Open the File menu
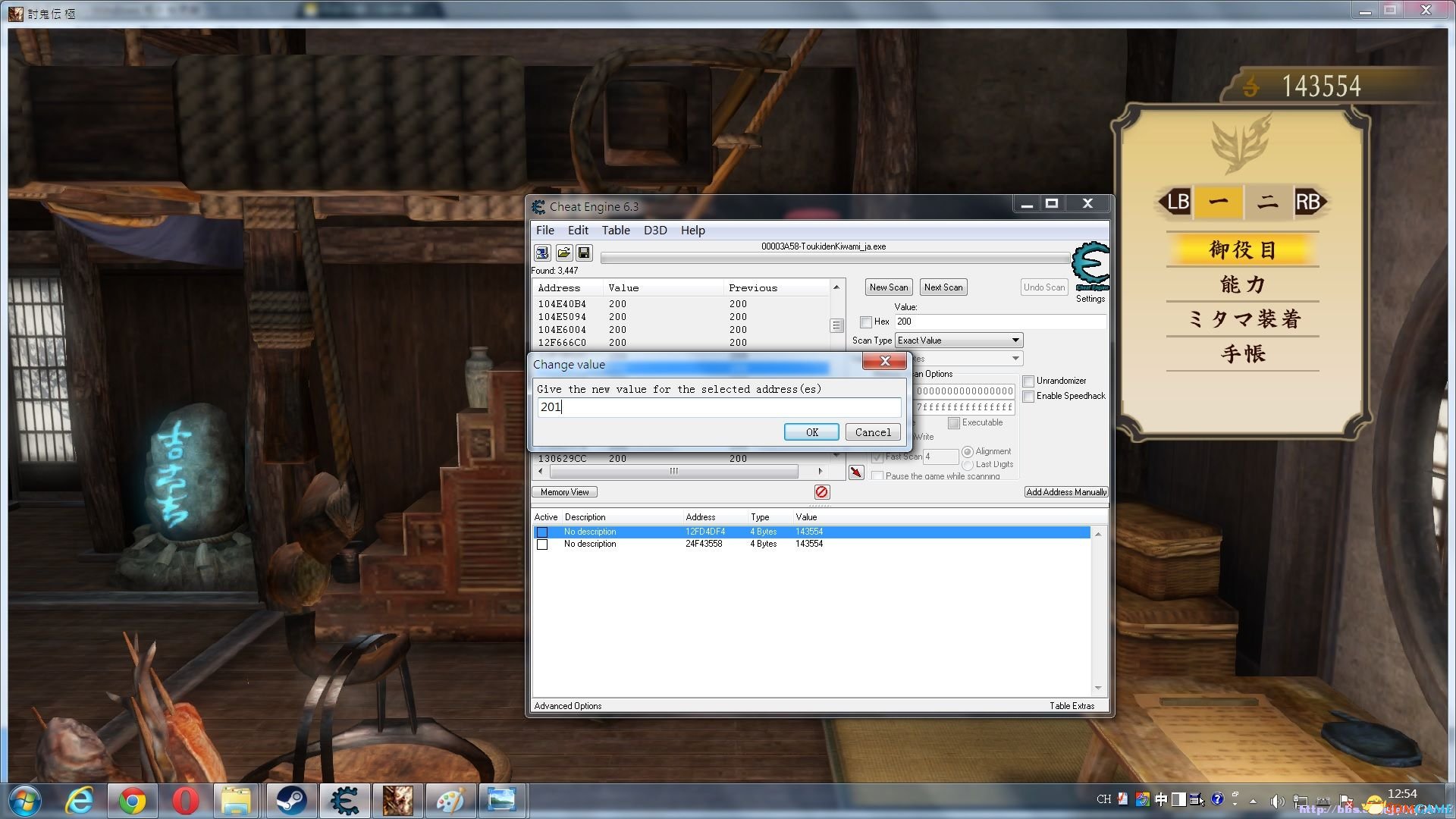Viewport: 1456px width, 819px height. (545, 231)
